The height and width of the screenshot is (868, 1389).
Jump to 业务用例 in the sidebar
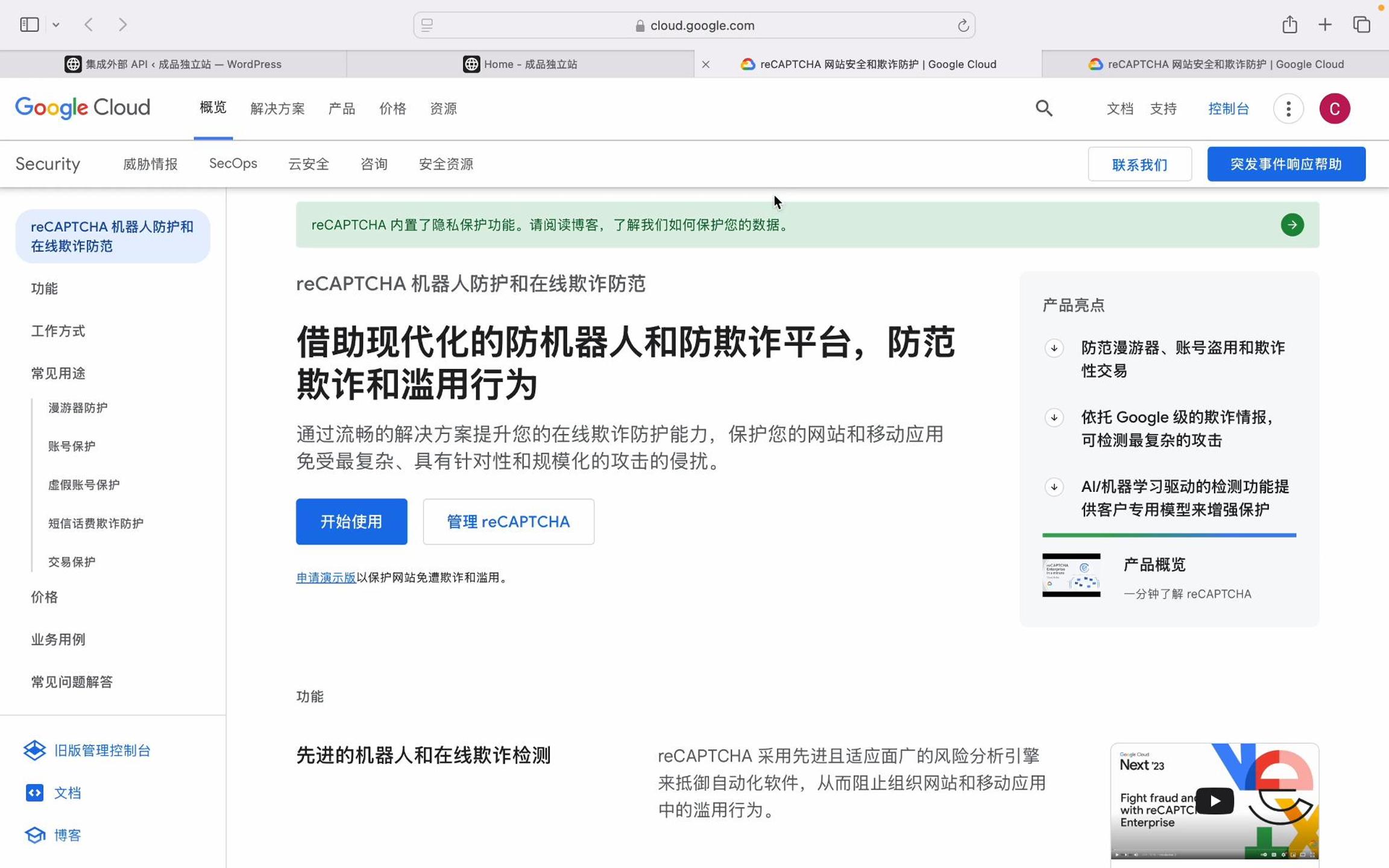pos(58,639)
